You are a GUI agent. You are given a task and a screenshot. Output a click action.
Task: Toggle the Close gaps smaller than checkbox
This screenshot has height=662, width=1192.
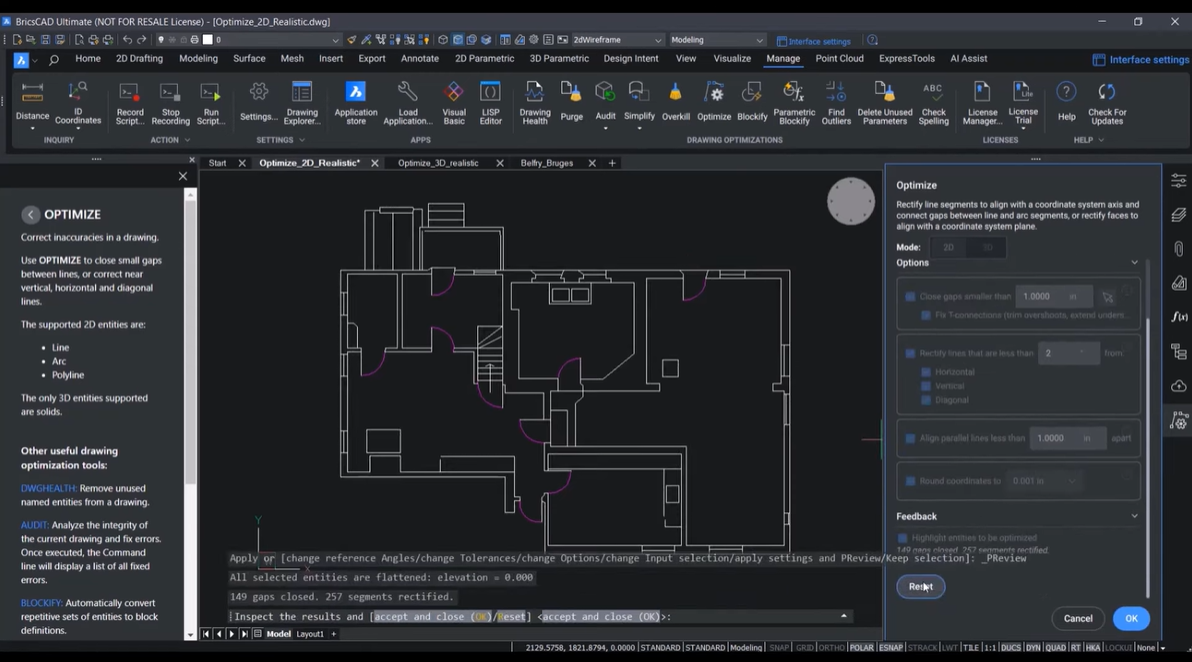click(910, 297)
